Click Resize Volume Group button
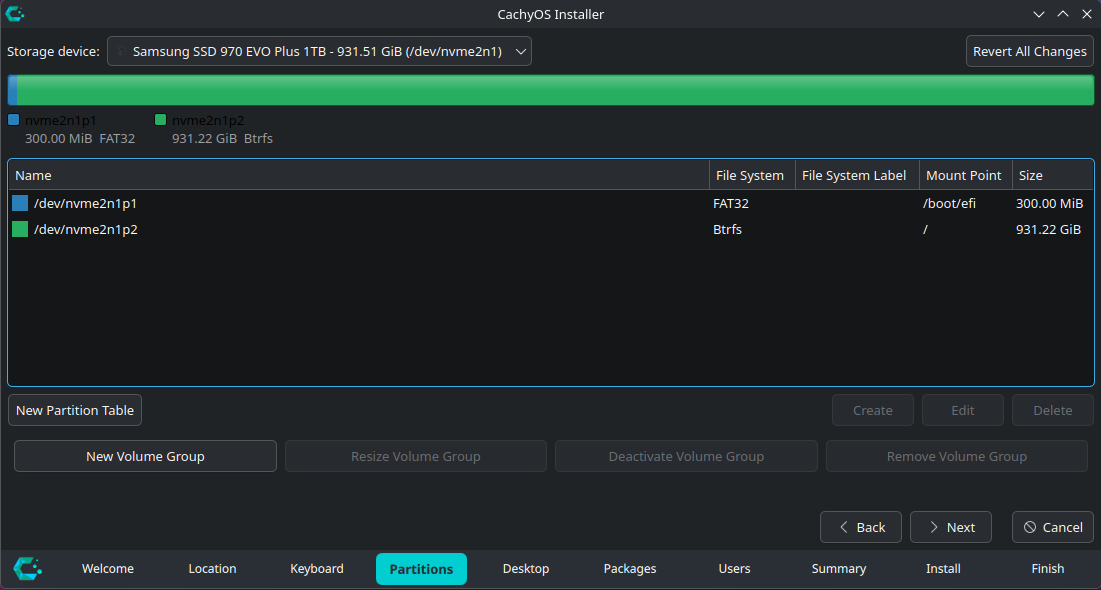The width and height of the screenshot is (1101, 590). pos(416,457)
